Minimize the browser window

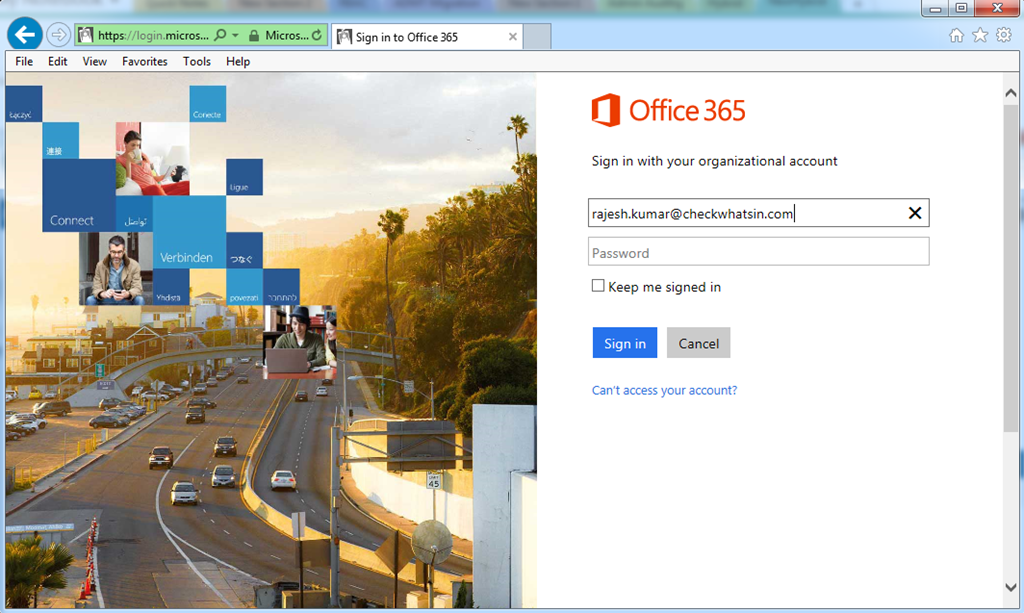936,8
